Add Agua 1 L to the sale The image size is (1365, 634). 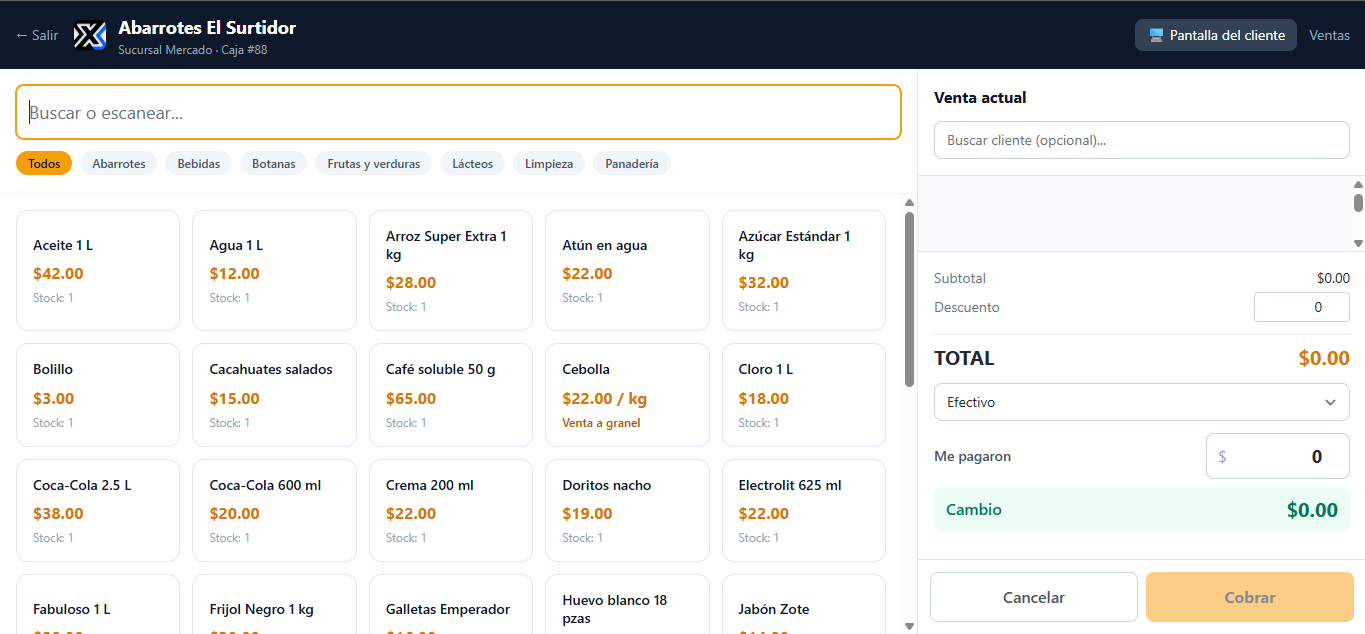(x=274, y=270)
